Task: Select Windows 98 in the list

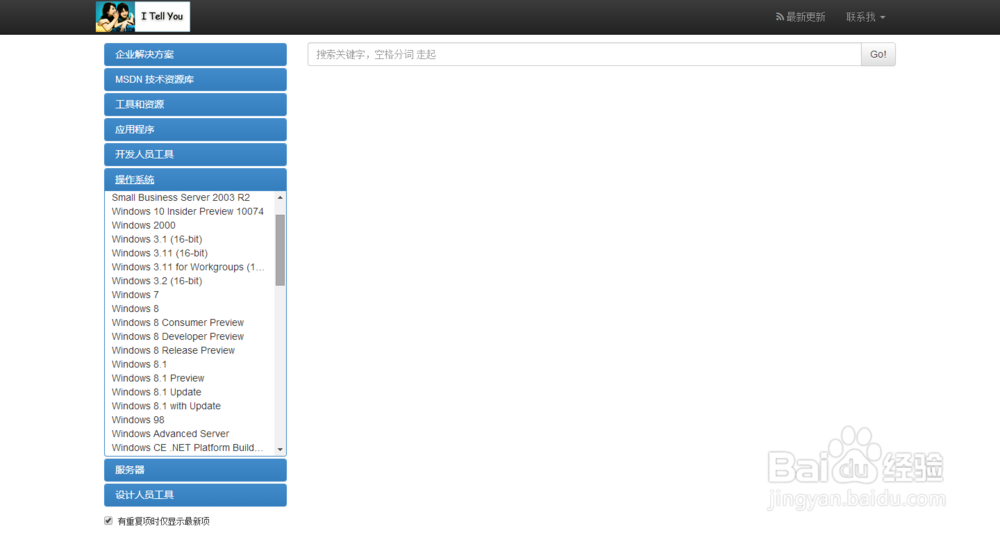Action: (138, 420)
